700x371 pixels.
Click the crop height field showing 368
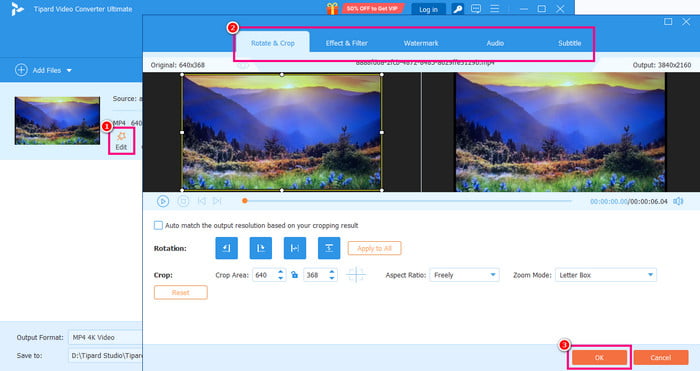point(316,275)
